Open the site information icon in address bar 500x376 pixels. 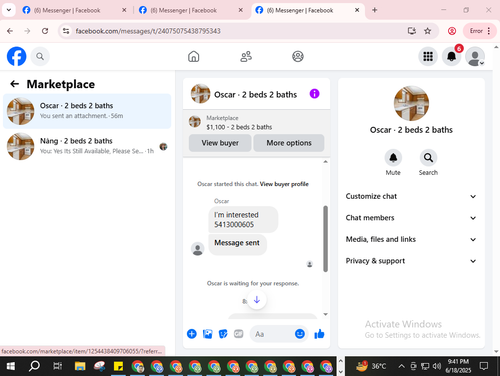[66, 31]
